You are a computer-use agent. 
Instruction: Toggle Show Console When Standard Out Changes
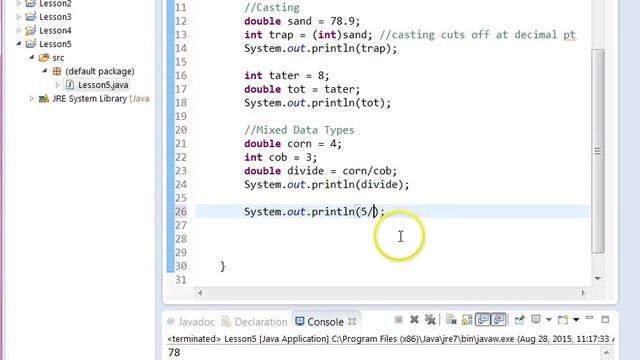483,320
